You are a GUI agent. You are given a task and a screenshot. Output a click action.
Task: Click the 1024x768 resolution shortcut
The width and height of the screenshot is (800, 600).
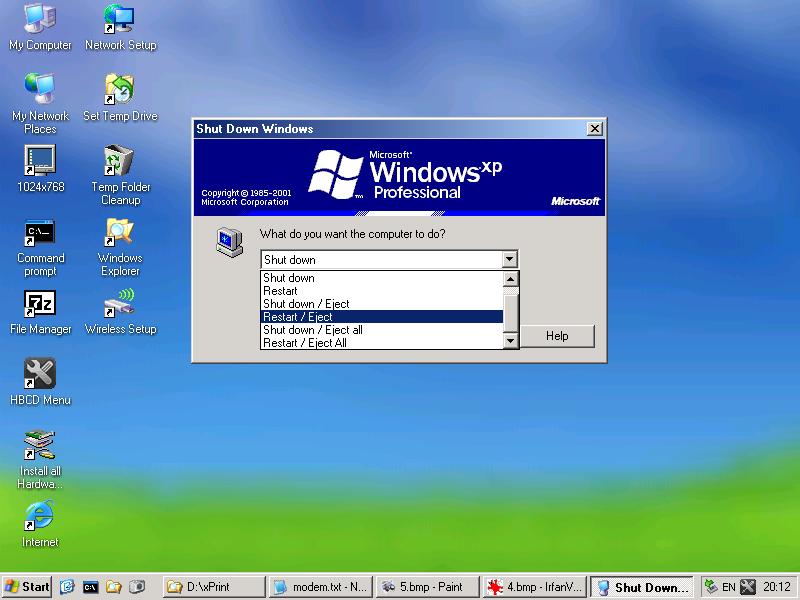[40, 168]
